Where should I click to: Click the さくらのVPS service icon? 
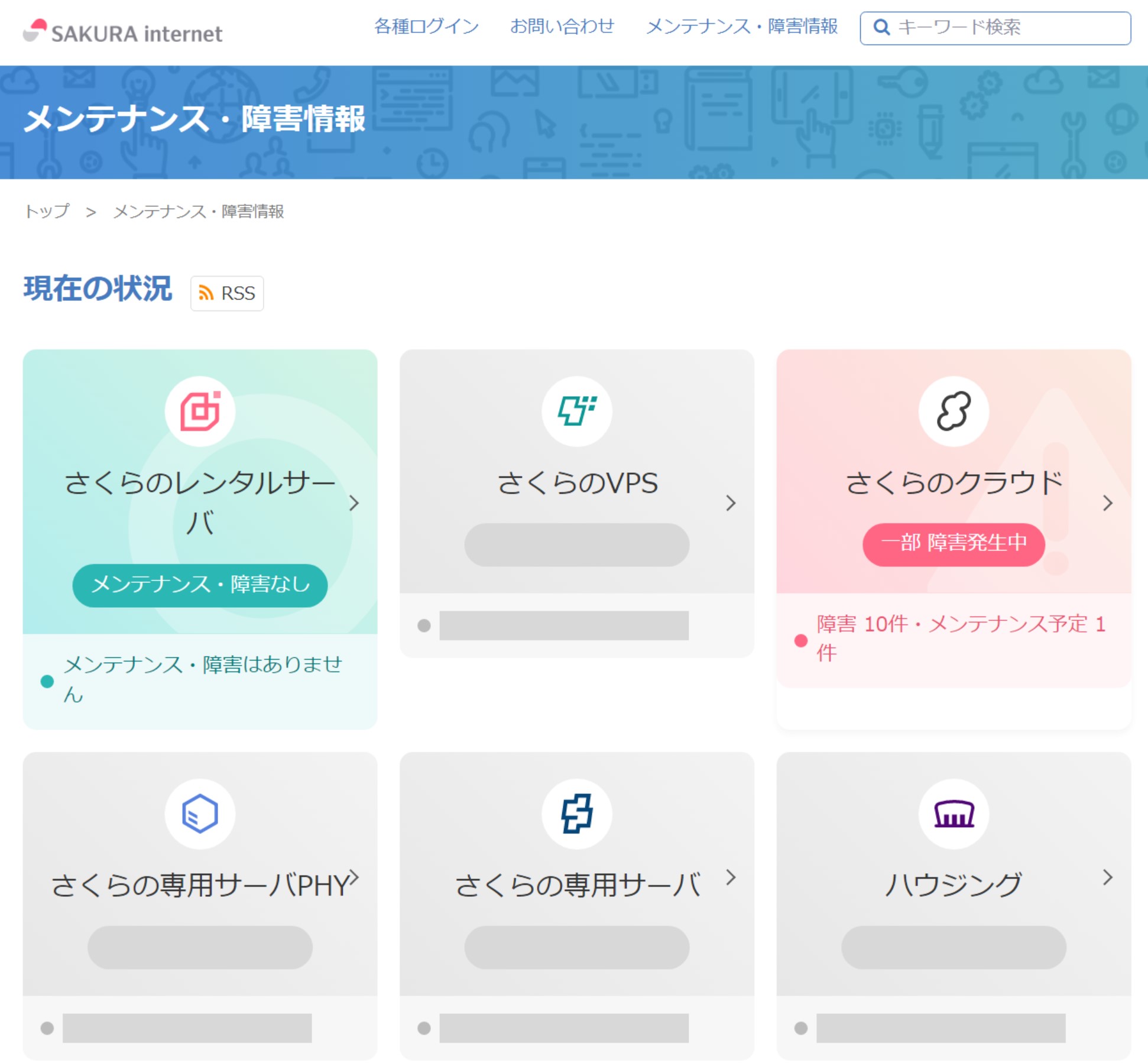click(x=577, y=411)
